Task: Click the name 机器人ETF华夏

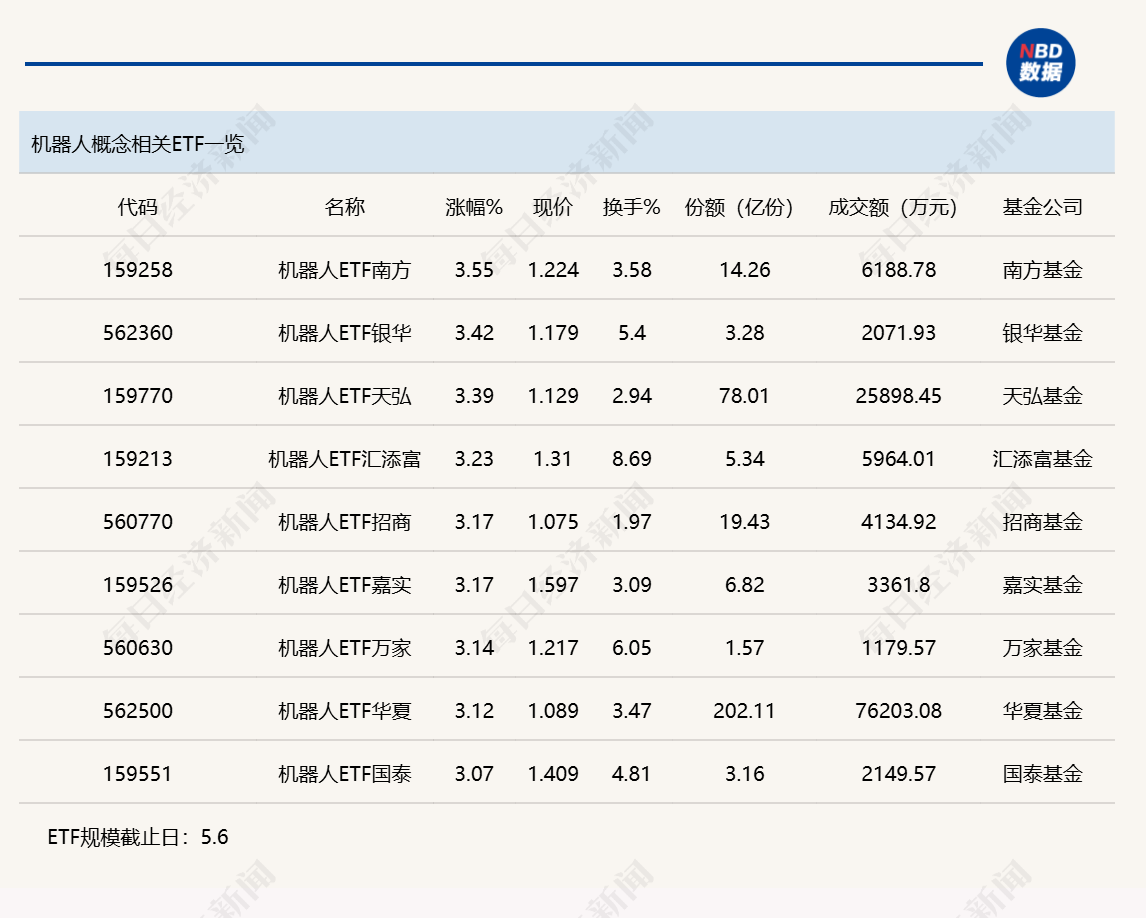Action: [x=344, y=710]
